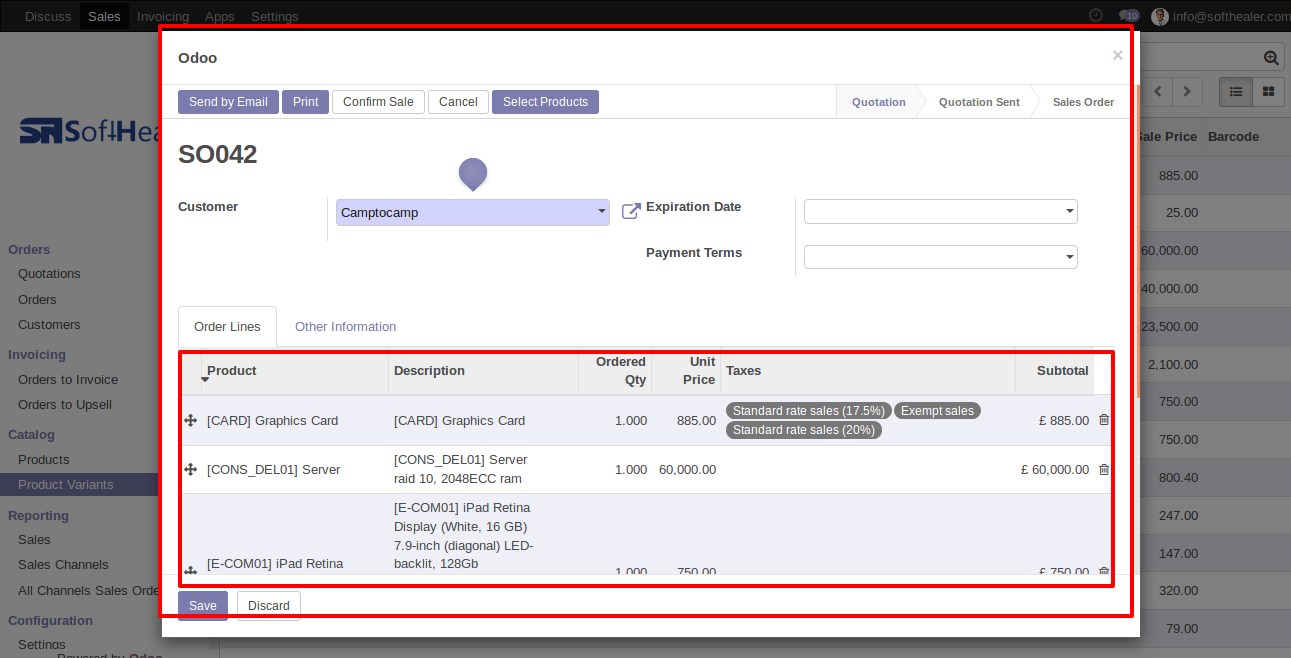
Task: Open Orders to Upsell in the sidebar
Action: click(x=65, y=405)
